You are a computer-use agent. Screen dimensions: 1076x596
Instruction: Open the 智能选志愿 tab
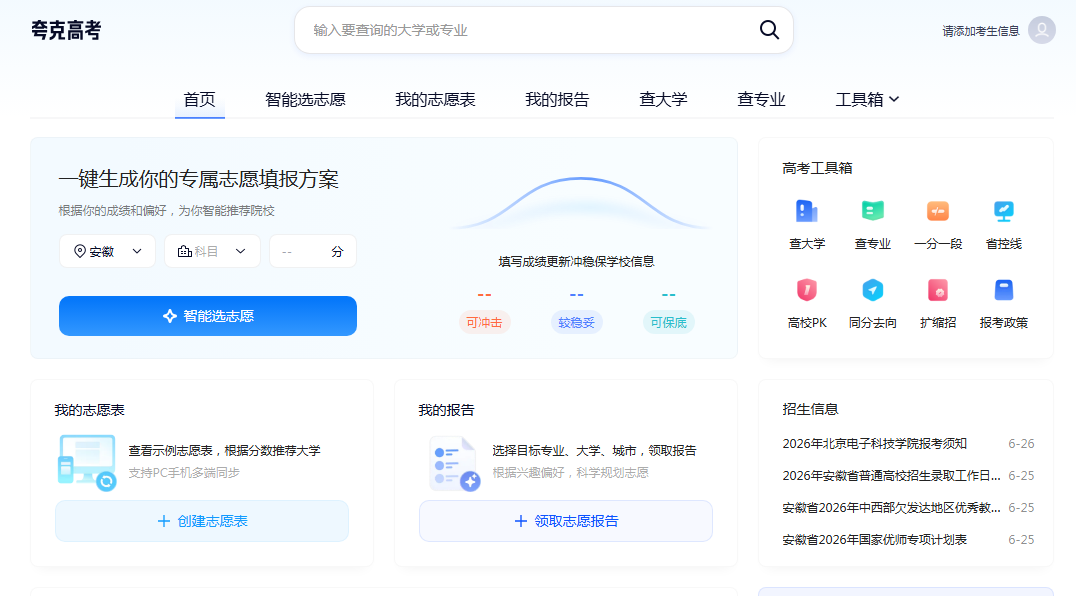[305, 99]
